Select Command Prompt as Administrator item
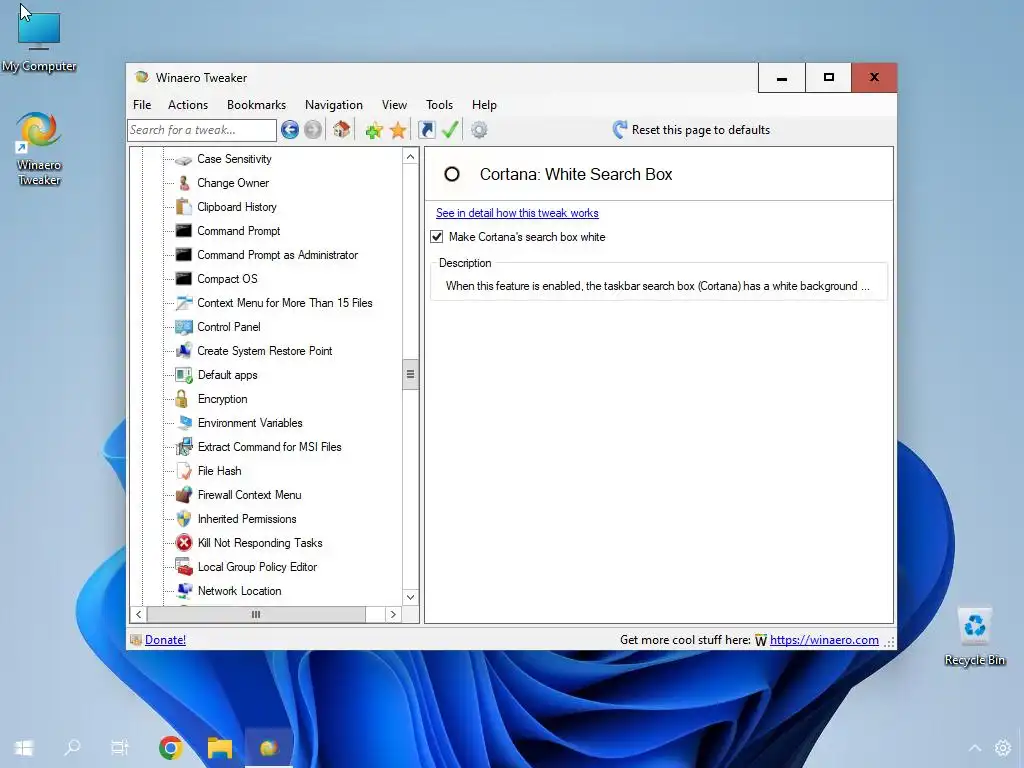Image resolution: width=1024 pixels, height=768 pixels. (x=278, y=255)
